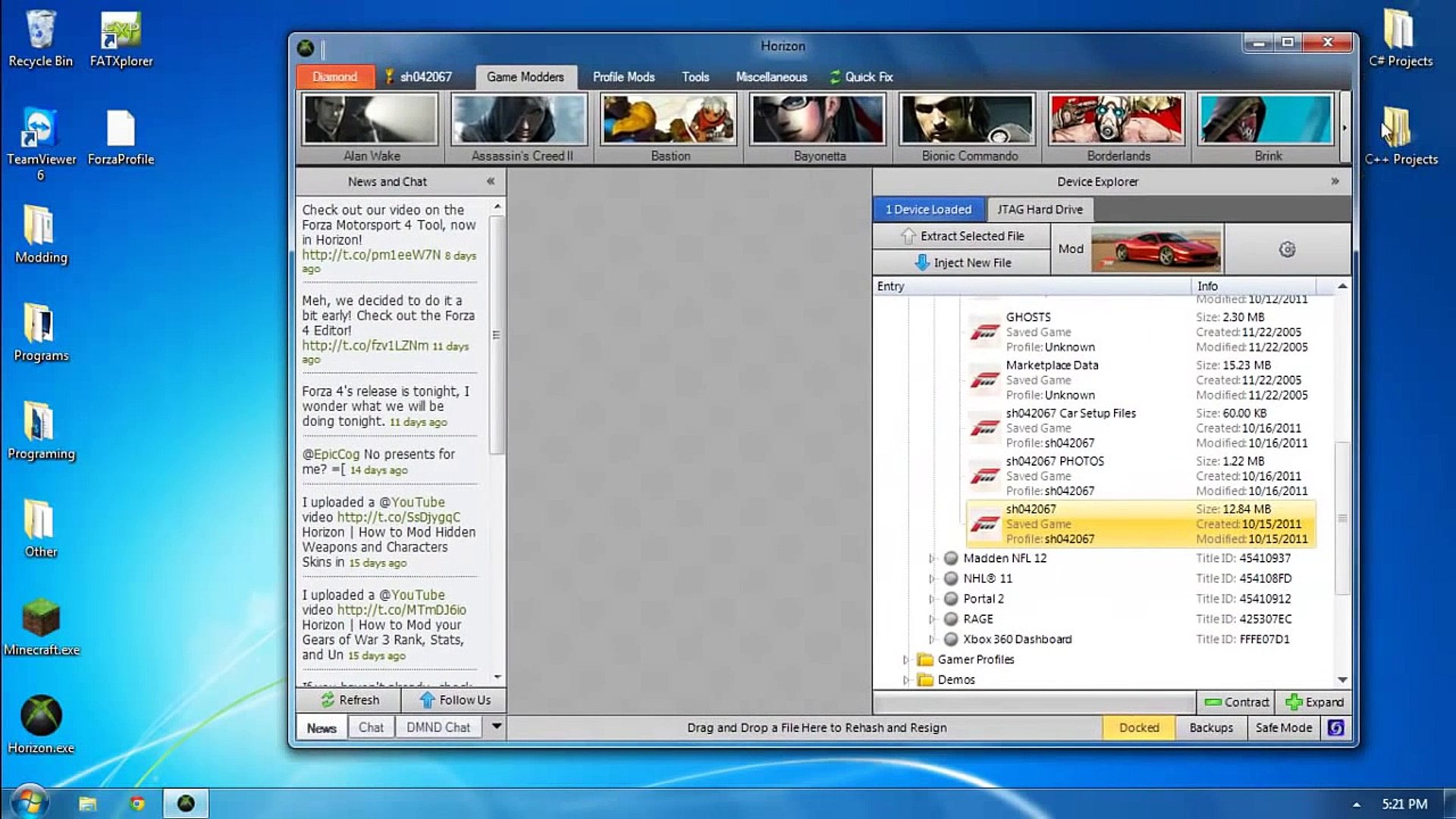The image size is (1456, 819).
Task: Toggle the Backups button
Action: click(x=1211, y=727)
